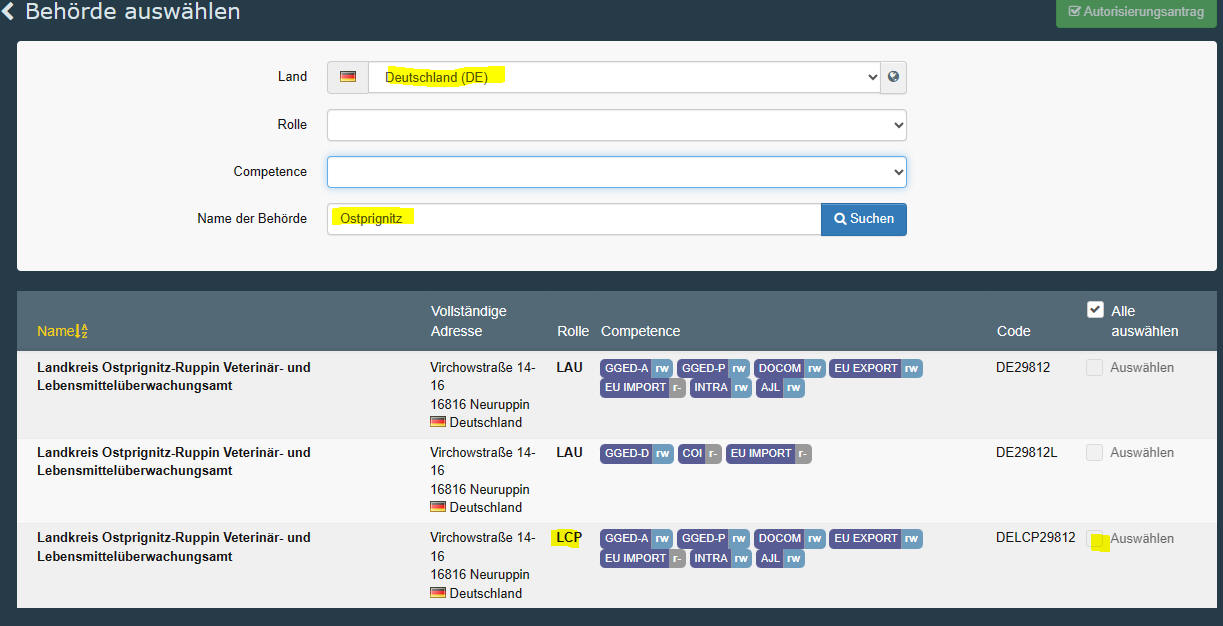Open the Competence dropdown
The width and height of the screenshot is (1223, 626).
(617, 172)
